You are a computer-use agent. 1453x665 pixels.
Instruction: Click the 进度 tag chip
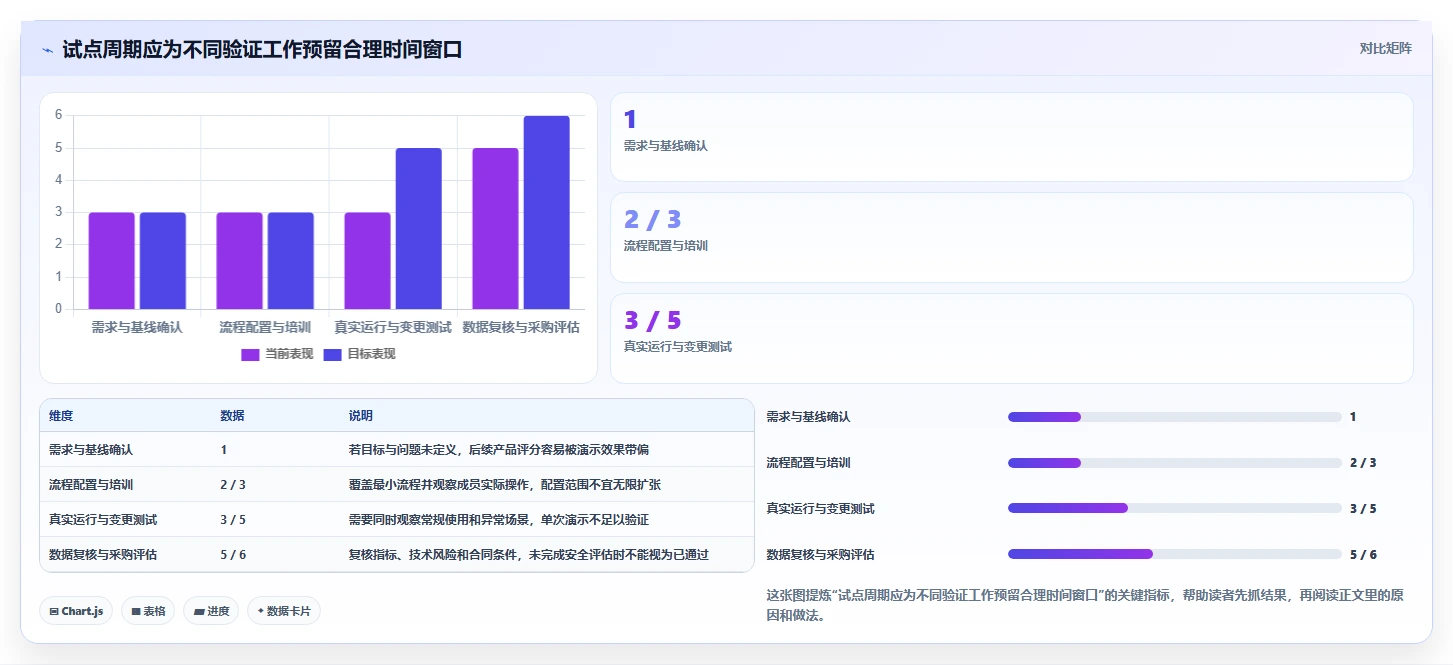pos(211,611)
